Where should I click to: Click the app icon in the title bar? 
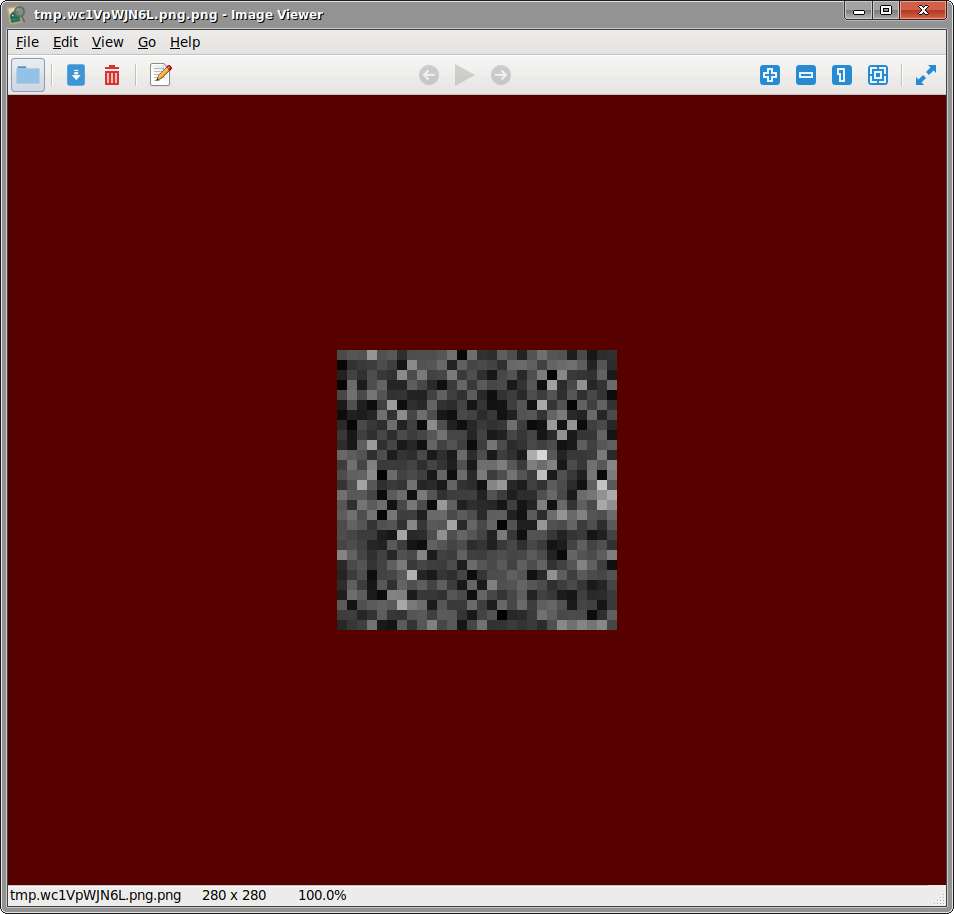pyautogui.click(x=17, y=14)
